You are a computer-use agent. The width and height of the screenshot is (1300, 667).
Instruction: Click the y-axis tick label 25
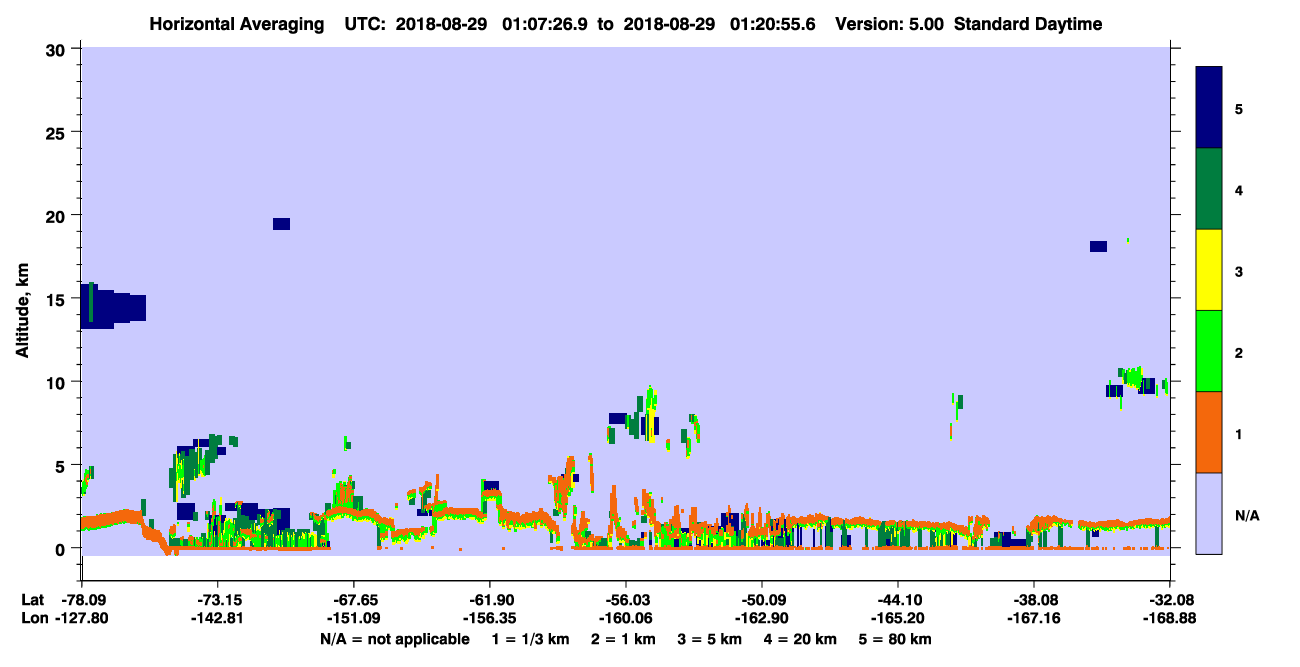pyautogui.click(x=58, y=133)
